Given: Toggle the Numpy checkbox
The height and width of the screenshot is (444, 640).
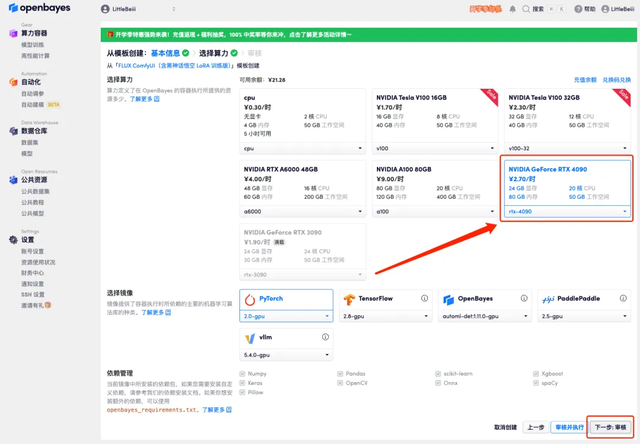Looking at the screenshot, I should [x=242, y=374].
